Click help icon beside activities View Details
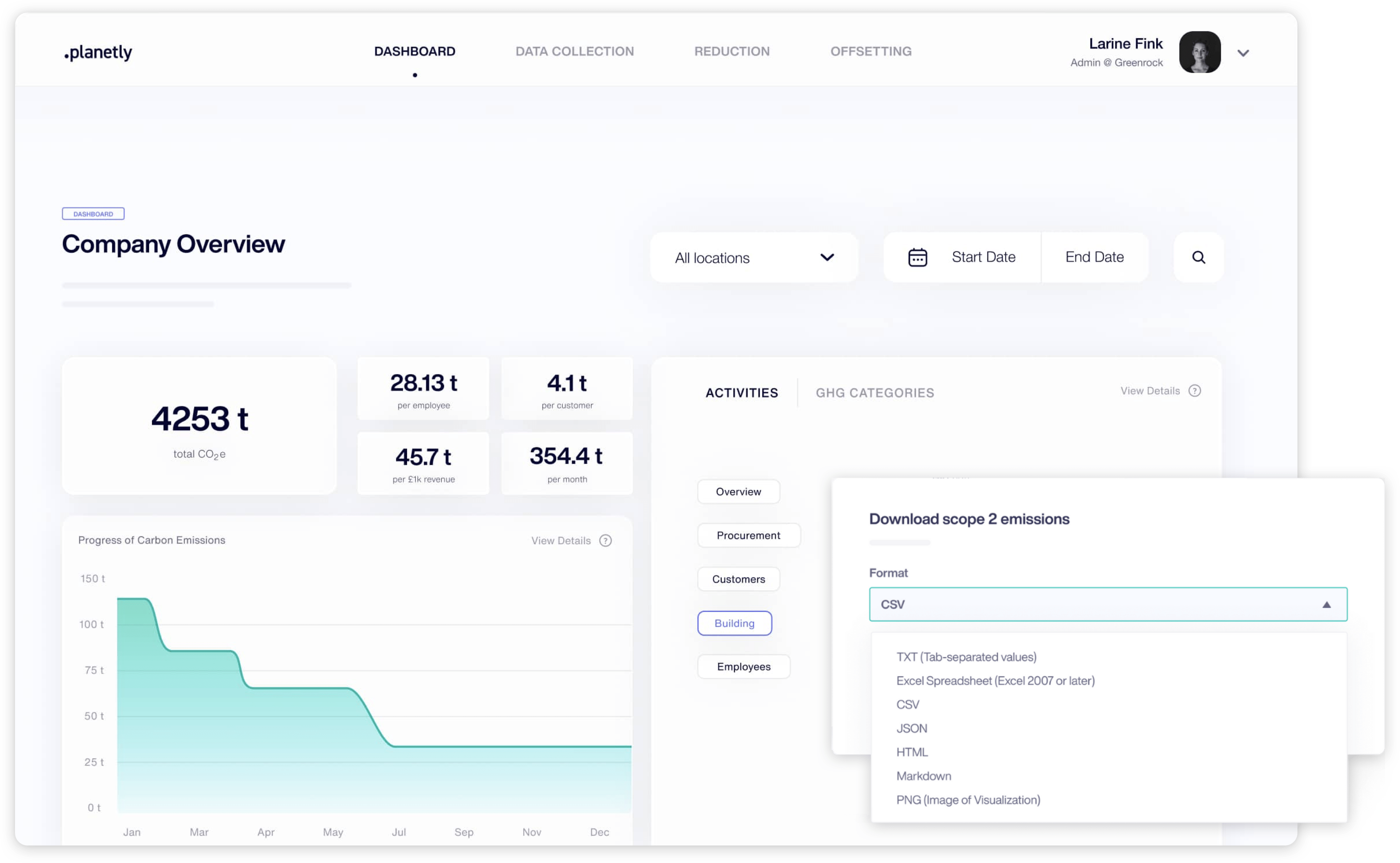This screenshot has width=1400, height=863. 1194,391
